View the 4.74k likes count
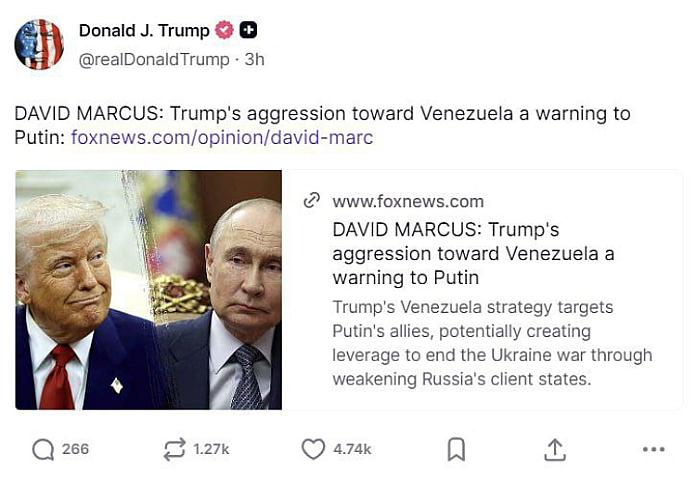This screenshot has width=696, height=480. (x=352, y=449)
